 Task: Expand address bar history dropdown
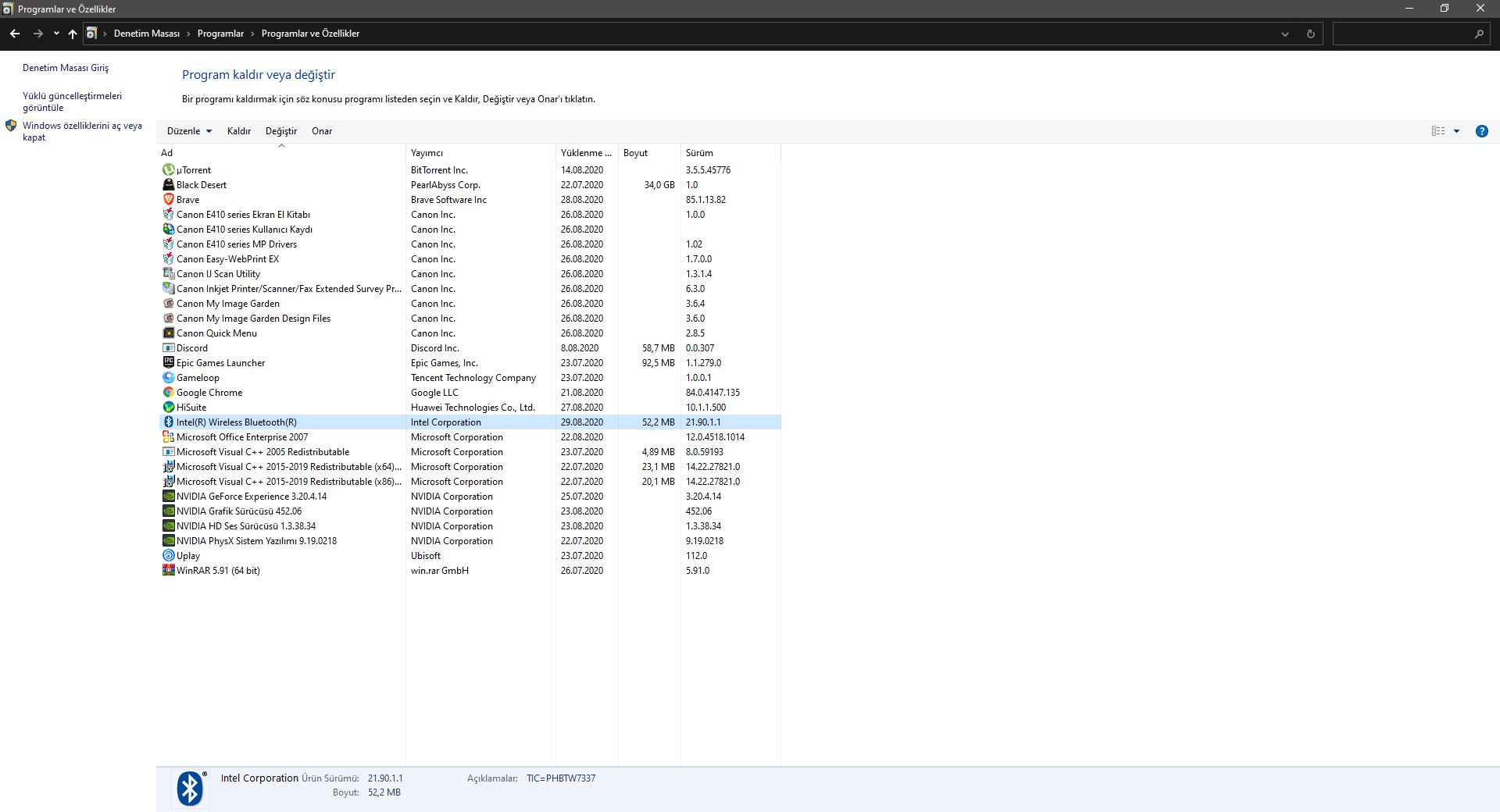click(1284, 34)
